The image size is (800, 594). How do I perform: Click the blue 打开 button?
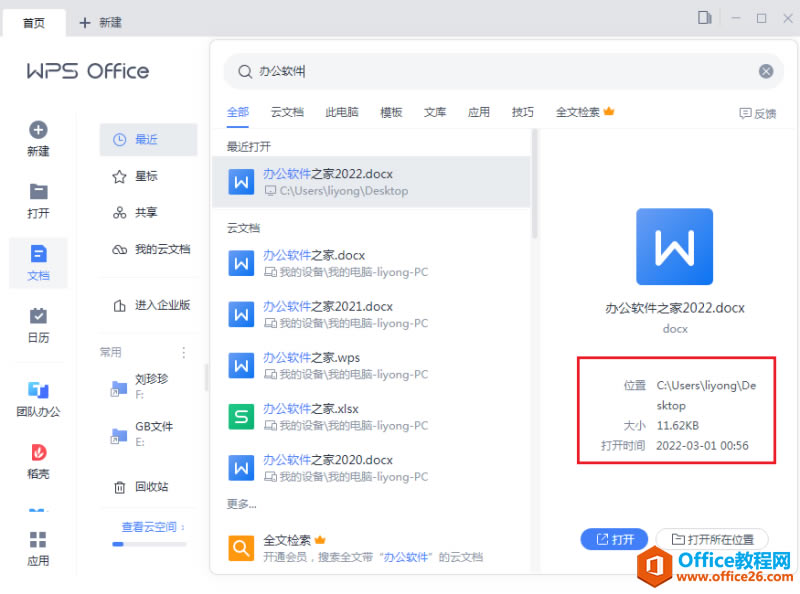point(614,539)
